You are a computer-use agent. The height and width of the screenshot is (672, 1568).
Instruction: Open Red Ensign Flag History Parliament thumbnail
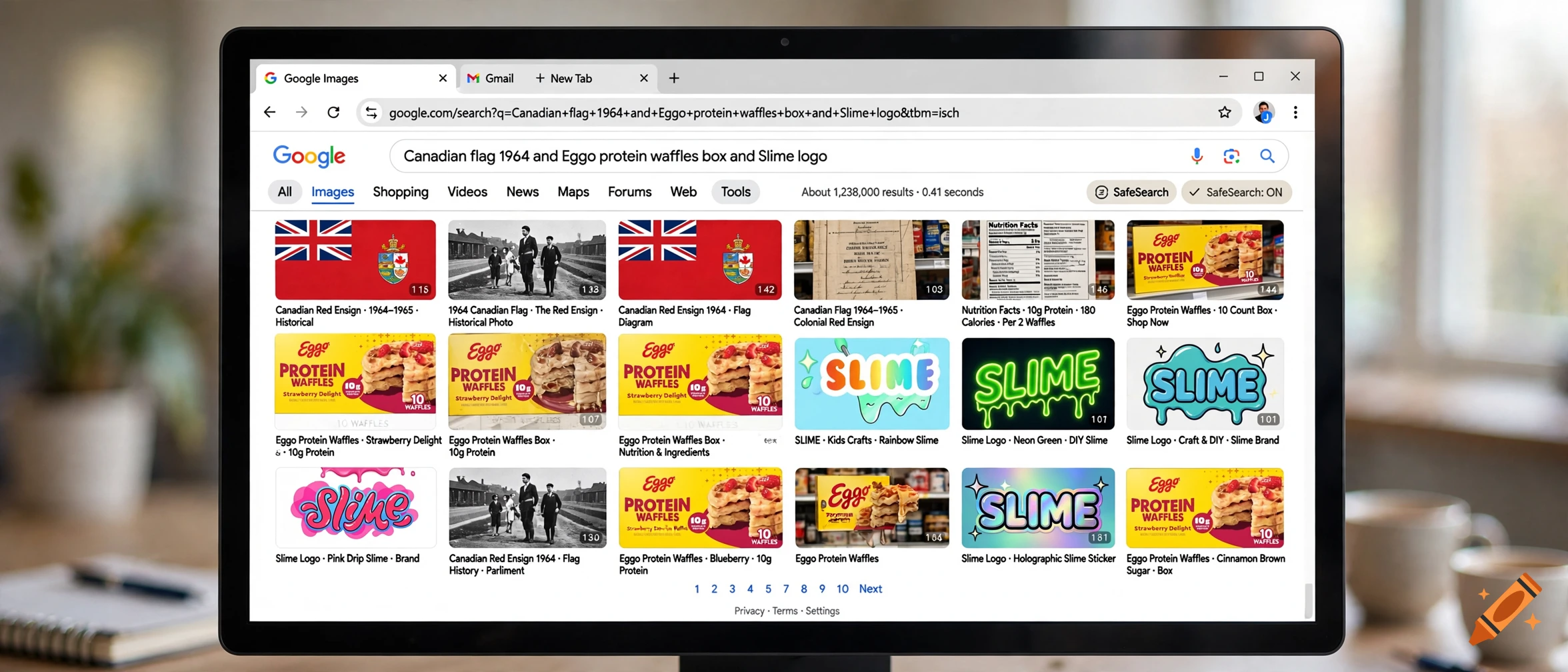click(527, 507)
